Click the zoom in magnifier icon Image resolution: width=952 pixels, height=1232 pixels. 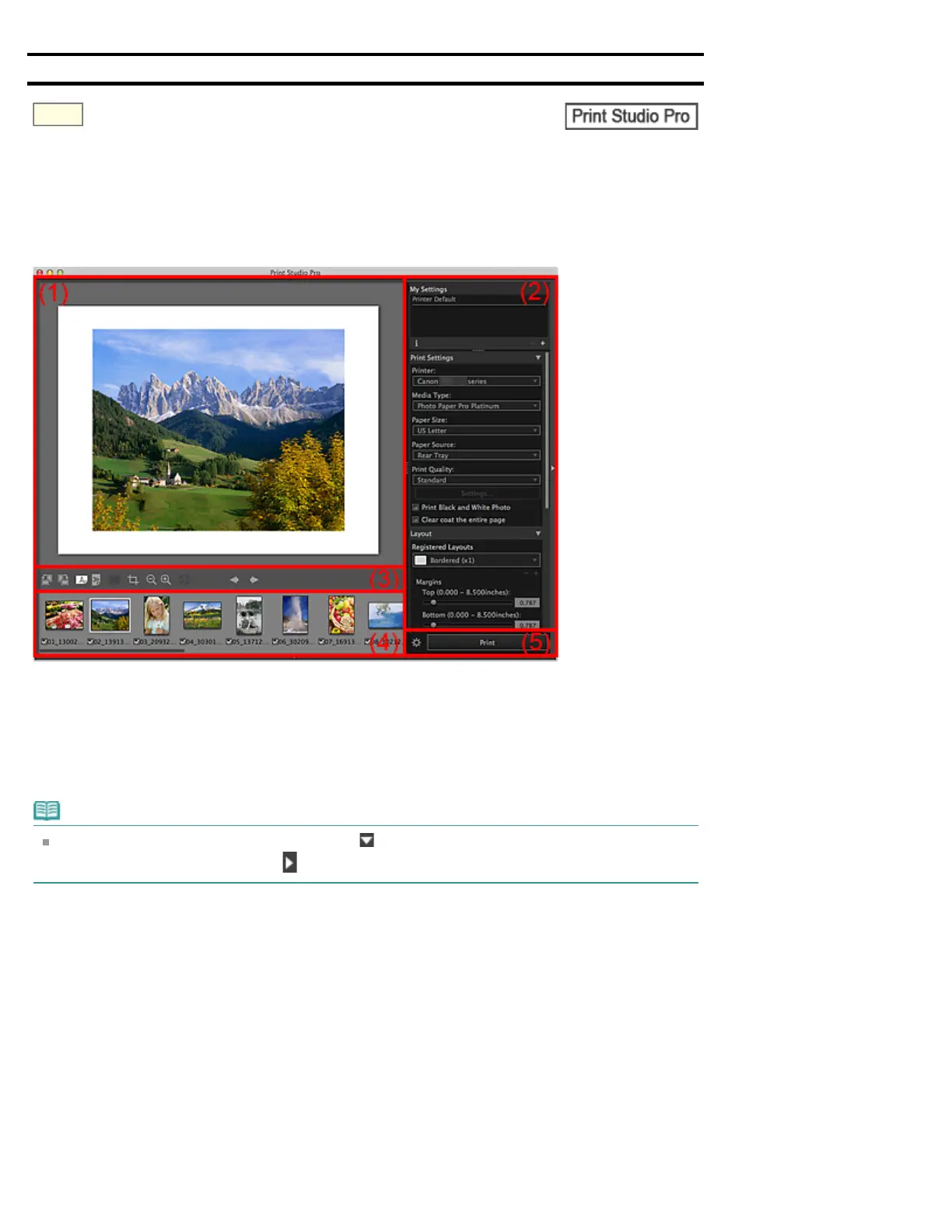(166, 579)
